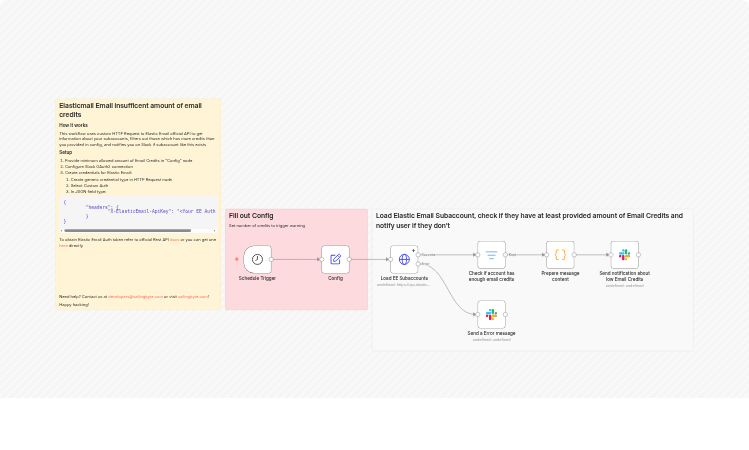Select the Schedule Trigger clock node
Screen dimensions: 749x450
point(257,259)
